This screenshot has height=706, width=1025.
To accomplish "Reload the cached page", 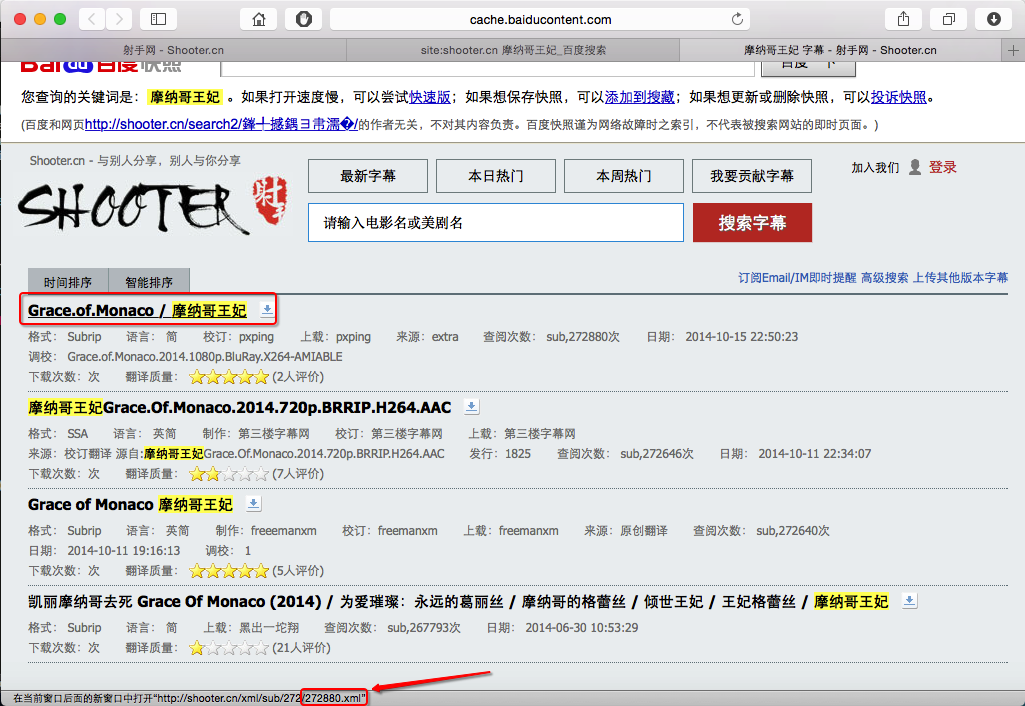I will coord(737,19).
